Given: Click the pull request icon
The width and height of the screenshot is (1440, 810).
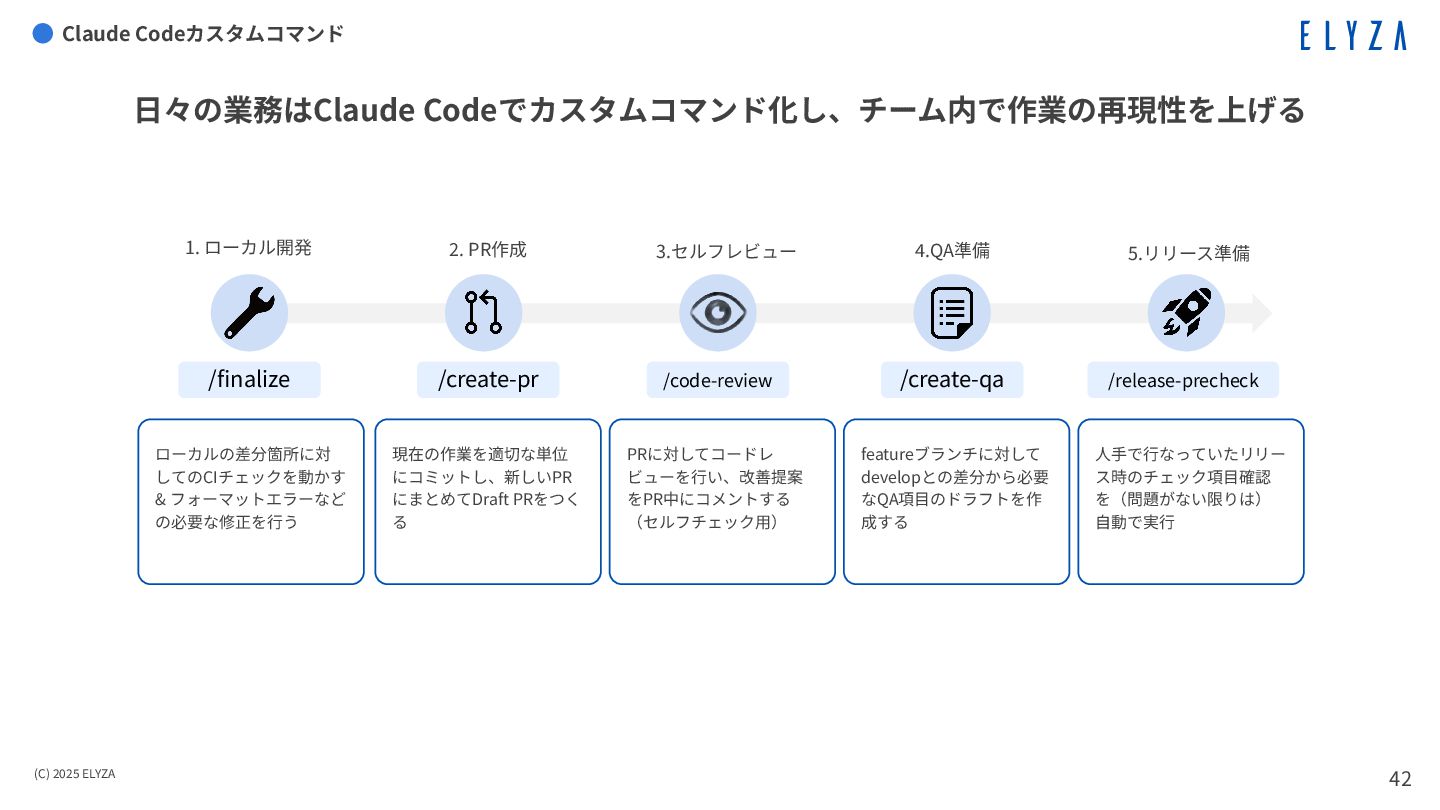Looking at the screenshot, I should point(483,313).
